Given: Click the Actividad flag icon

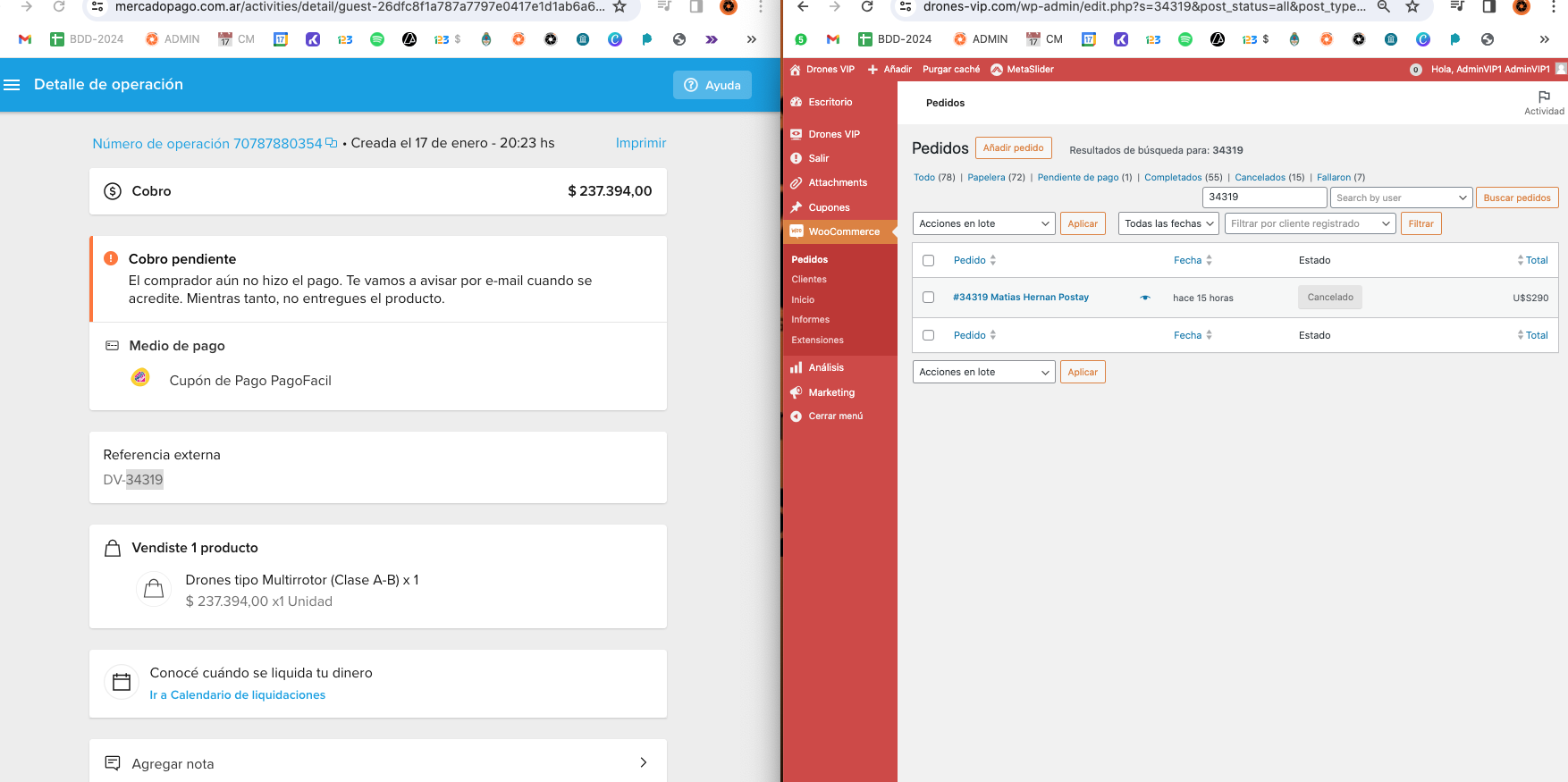Looking at the screenshot, I should [1544, 97].
